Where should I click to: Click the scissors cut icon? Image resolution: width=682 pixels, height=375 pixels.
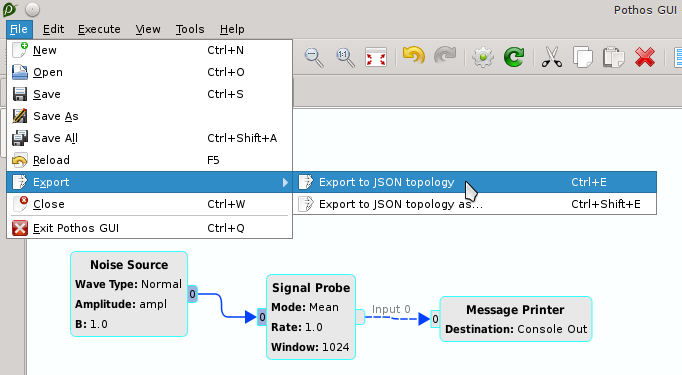[x=552, y=57]
